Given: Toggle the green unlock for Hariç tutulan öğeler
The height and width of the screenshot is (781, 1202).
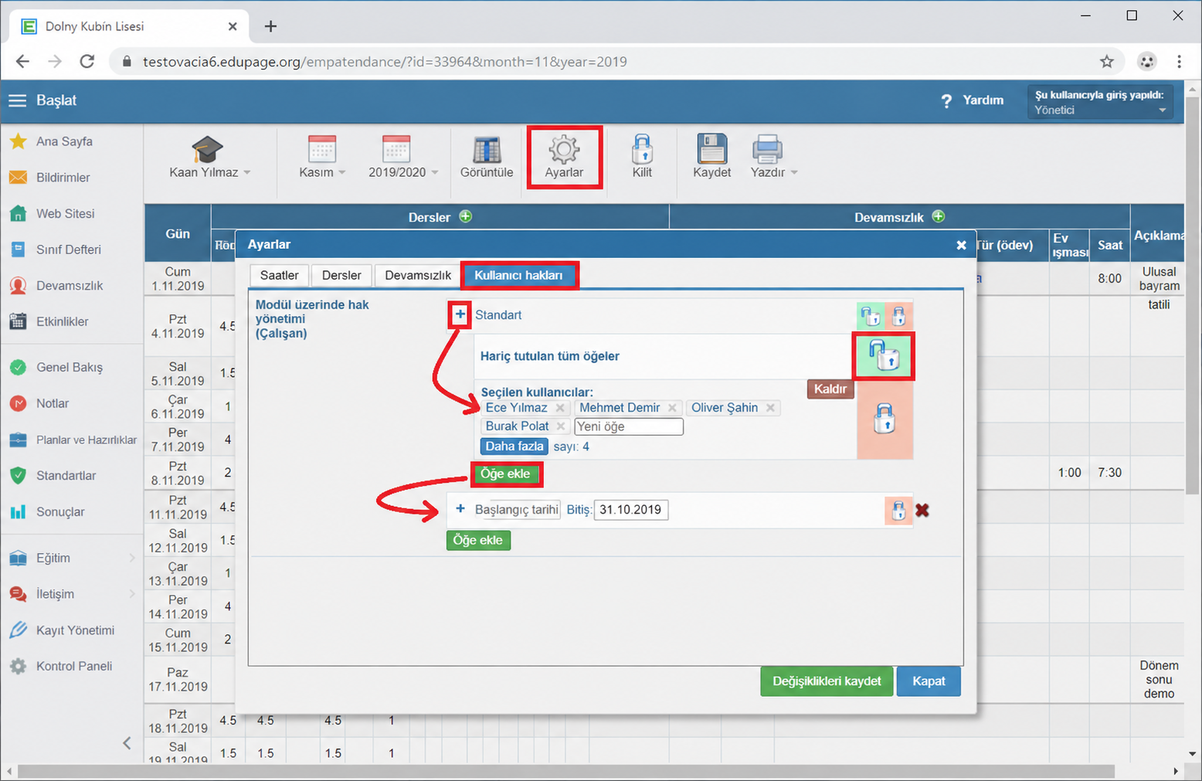Looking at the screenshot, I should 883,357.
